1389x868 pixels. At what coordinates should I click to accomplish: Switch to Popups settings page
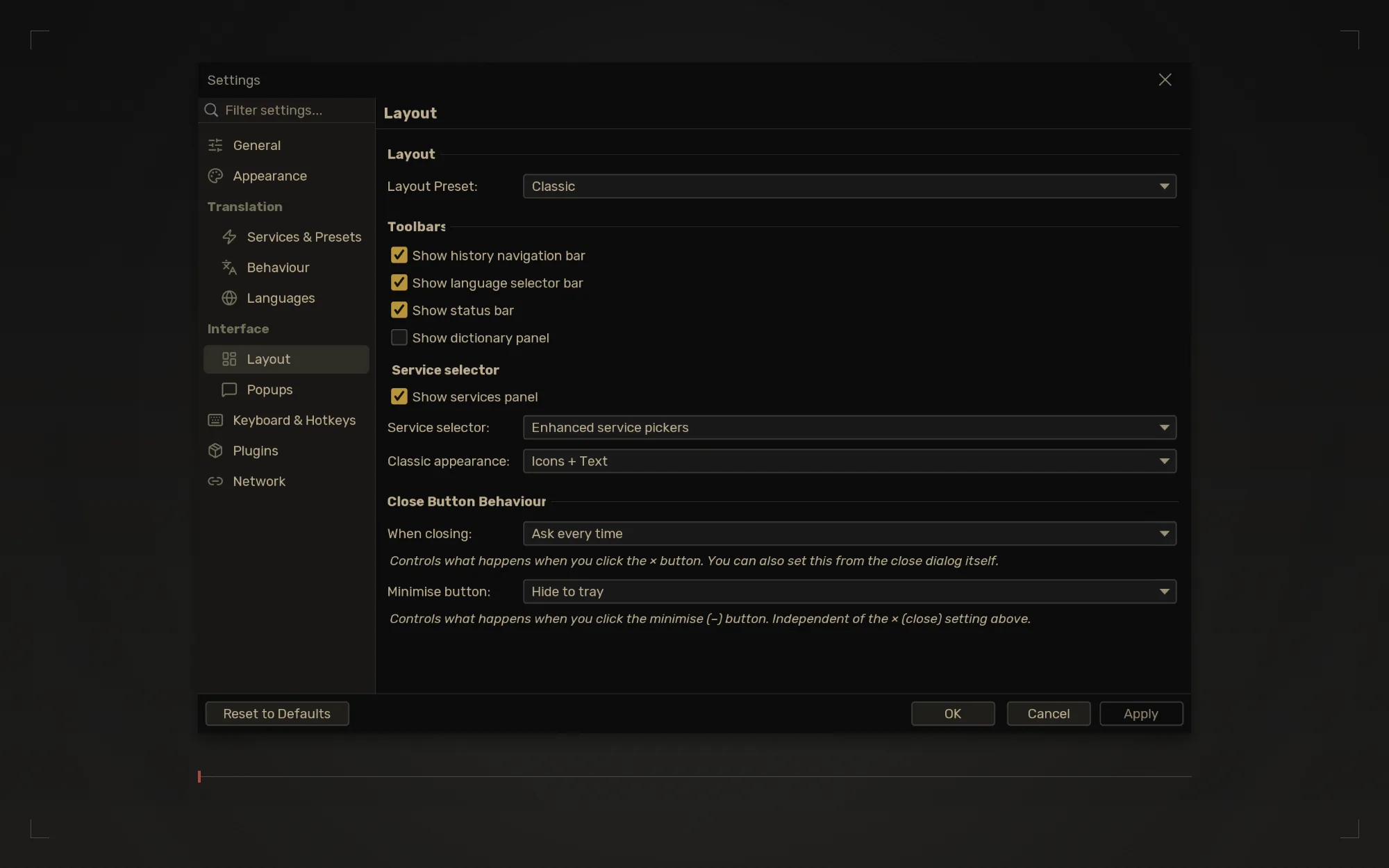(286, 390)
